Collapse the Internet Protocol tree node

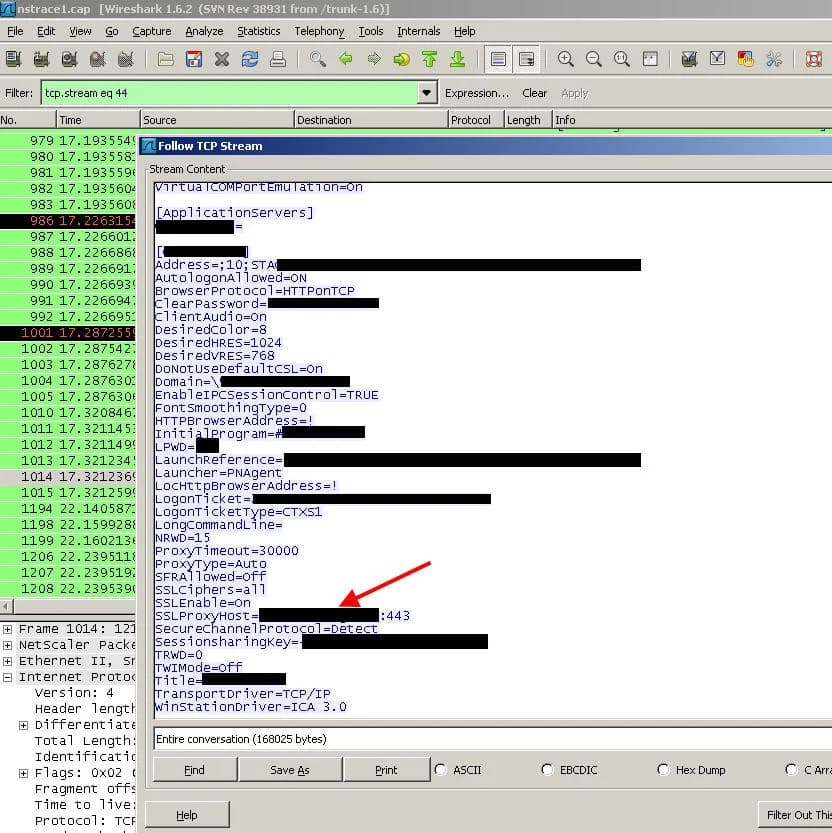(x=7, y=677)
